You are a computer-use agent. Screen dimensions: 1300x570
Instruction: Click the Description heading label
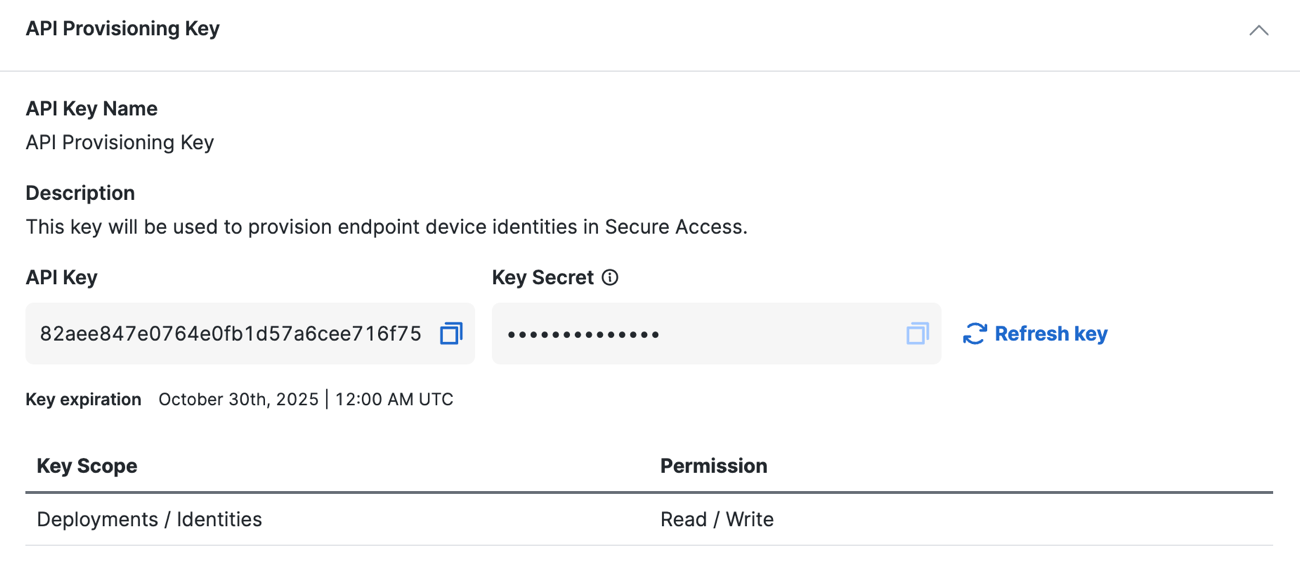(x=80, y=193)
